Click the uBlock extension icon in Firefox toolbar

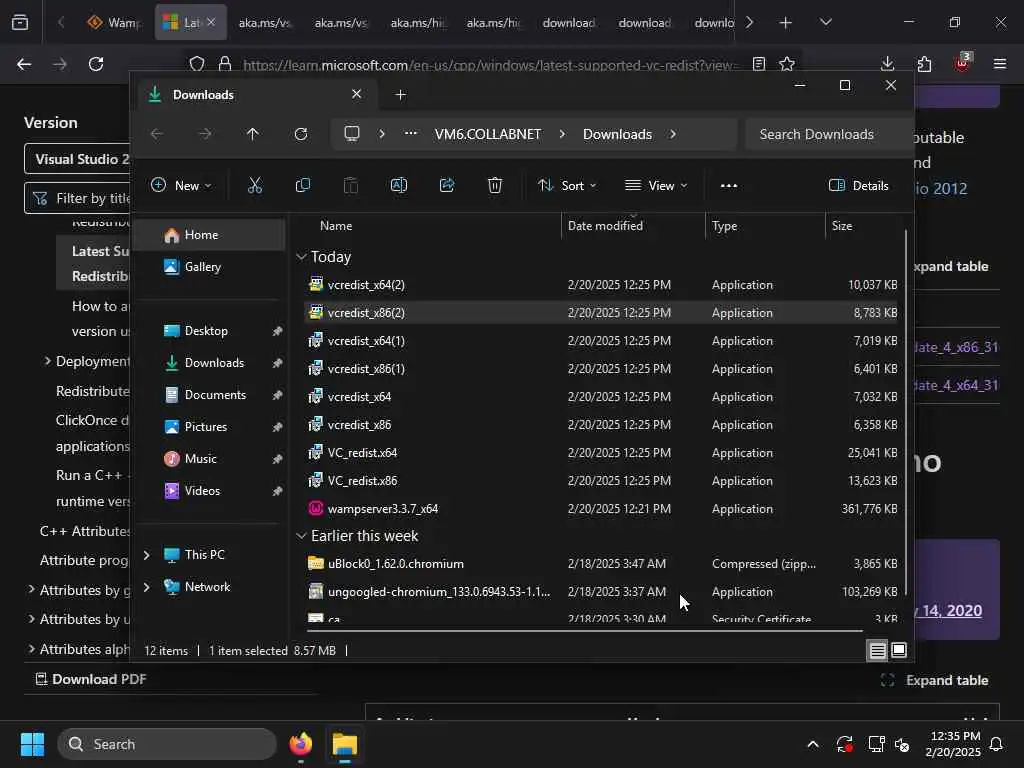coord(962,63)
